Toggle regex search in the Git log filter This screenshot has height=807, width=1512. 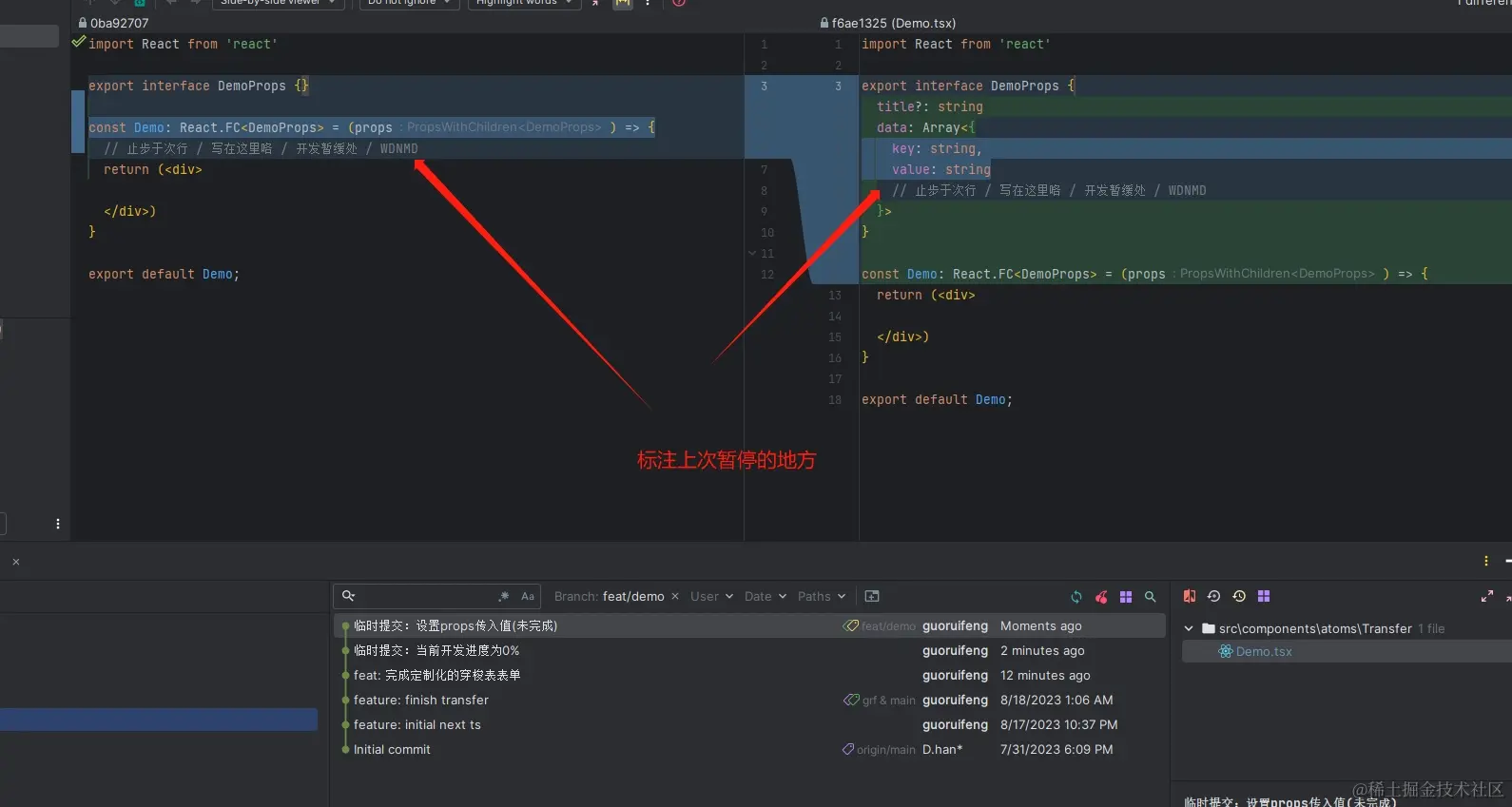pos(503,597)
